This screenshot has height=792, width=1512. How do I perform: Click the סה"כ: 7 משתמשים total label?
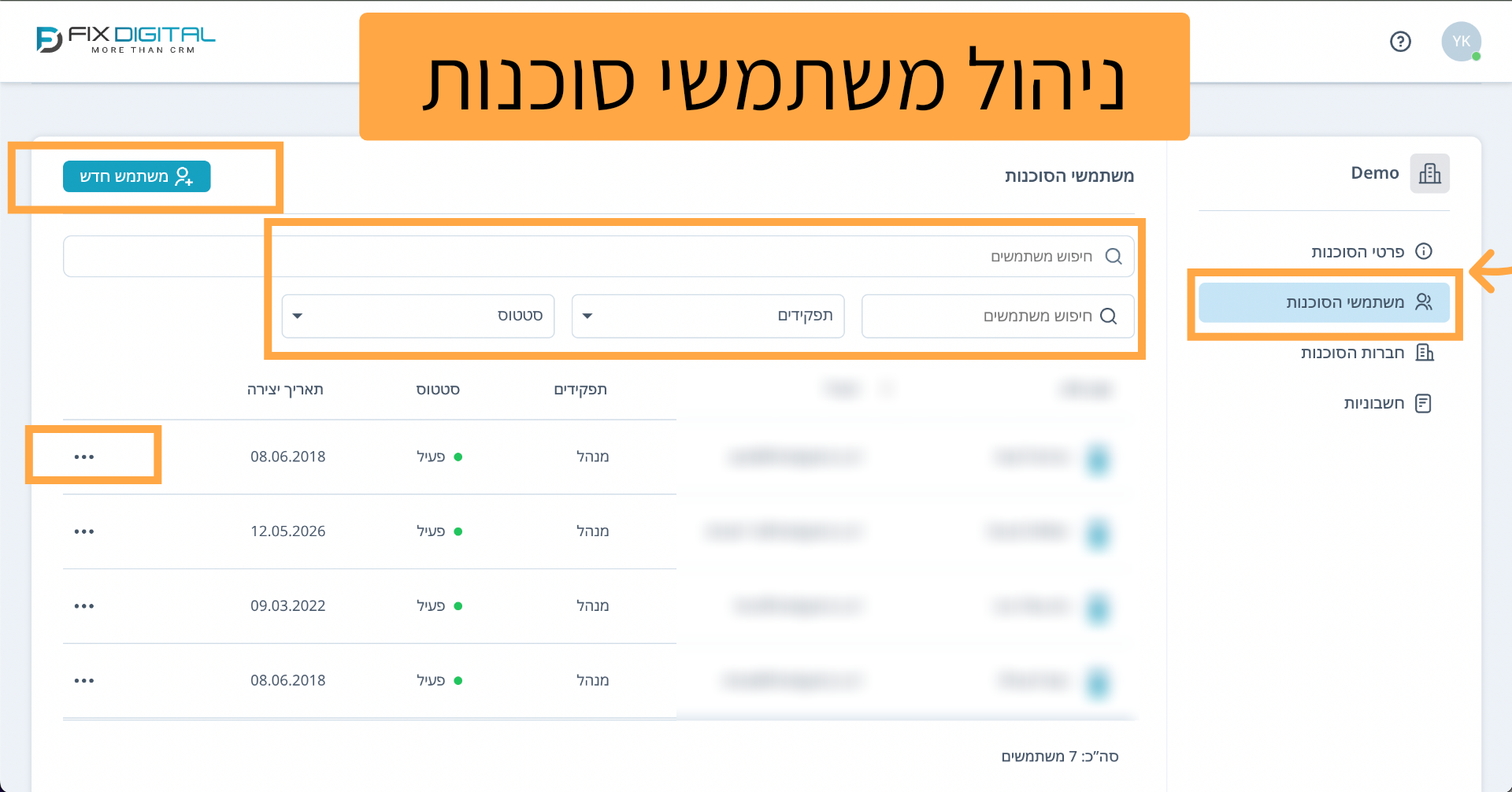tap(1060, 757)
